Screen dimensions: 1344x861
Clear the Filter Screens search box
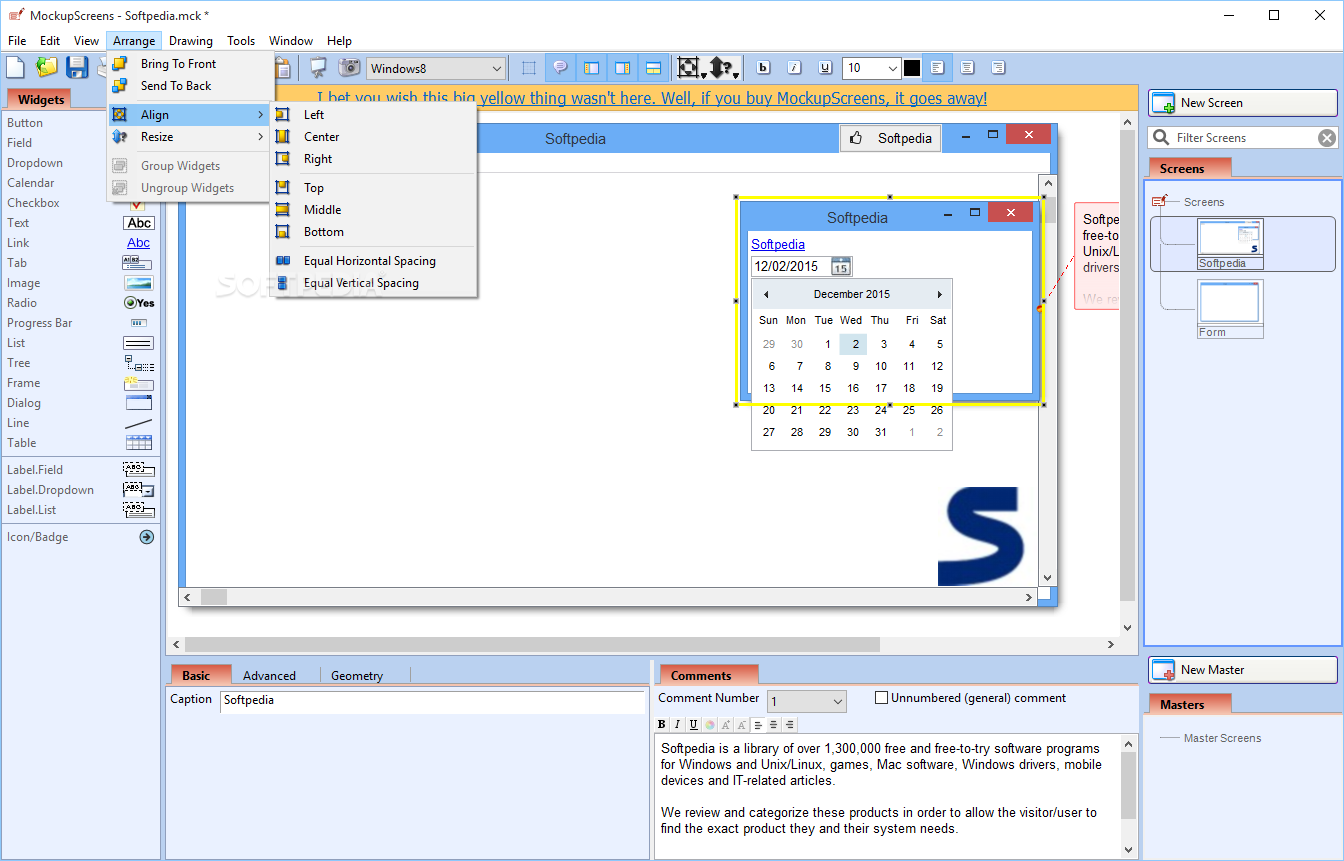(1326, 138)
